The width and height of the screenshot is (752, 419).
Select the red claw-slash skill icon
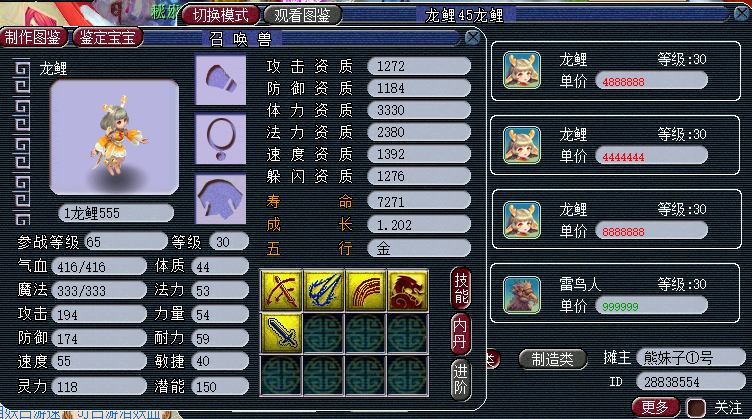point(365,291)
